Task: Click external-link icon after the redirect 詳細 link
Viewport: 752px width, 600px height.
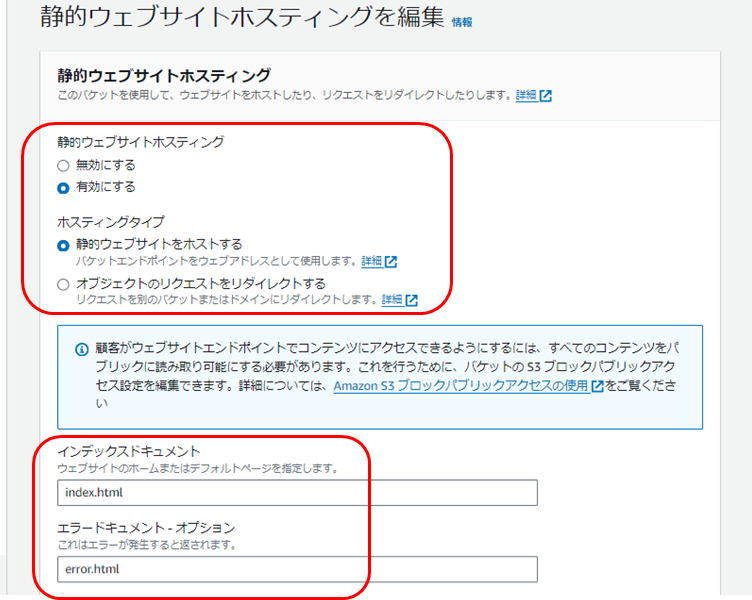Action: pos(411,301)
